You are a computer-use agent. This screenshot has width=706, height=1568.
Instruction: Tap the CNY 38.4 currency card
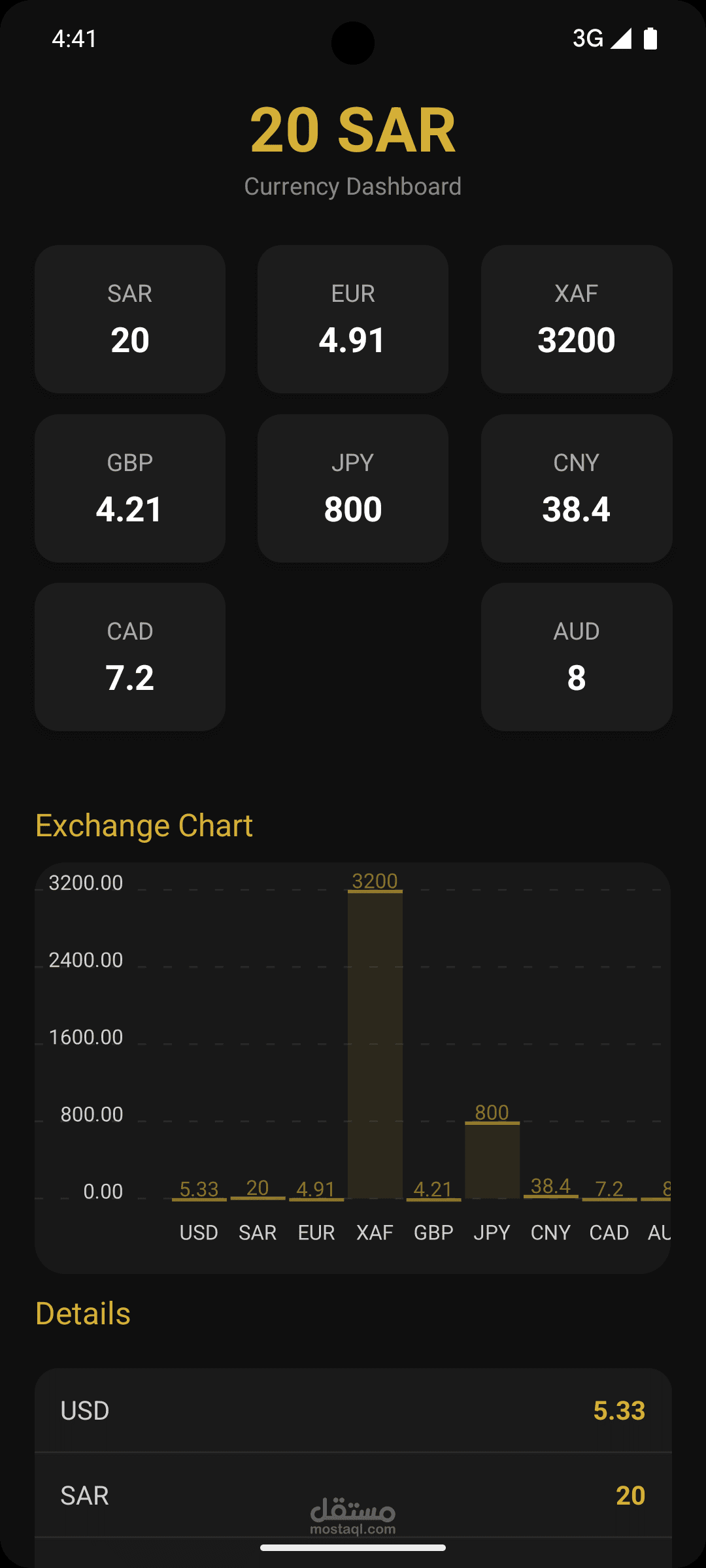coord(577,488)
